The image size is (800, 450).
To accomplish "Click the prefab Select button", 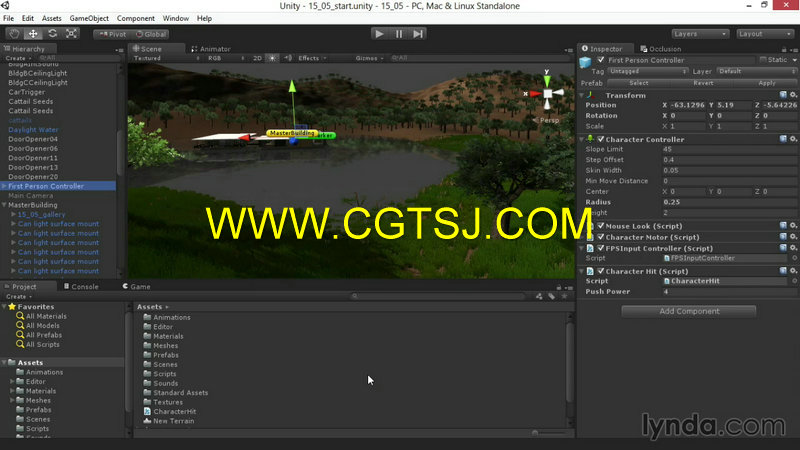I will 639,83.
